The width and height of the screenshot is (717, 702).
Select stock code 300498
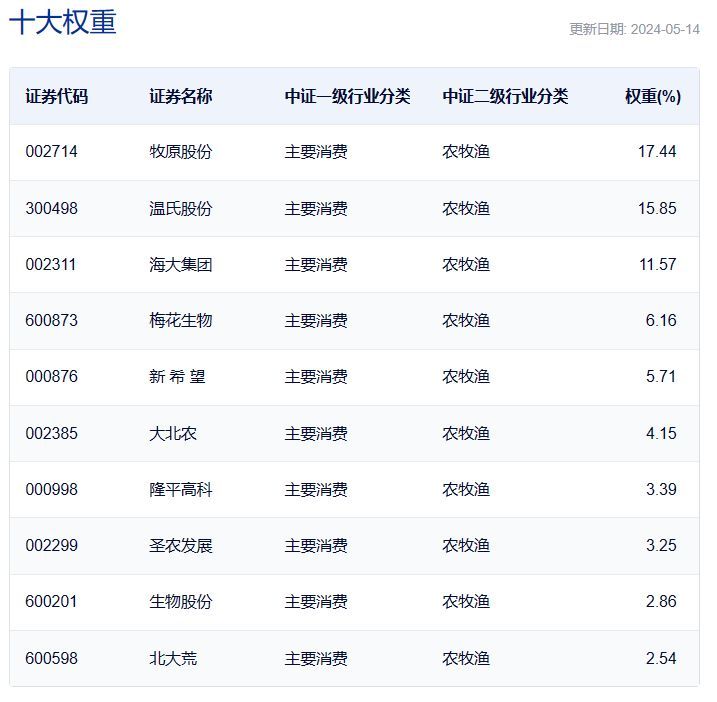pyautogui.click(x=52, y=208)
